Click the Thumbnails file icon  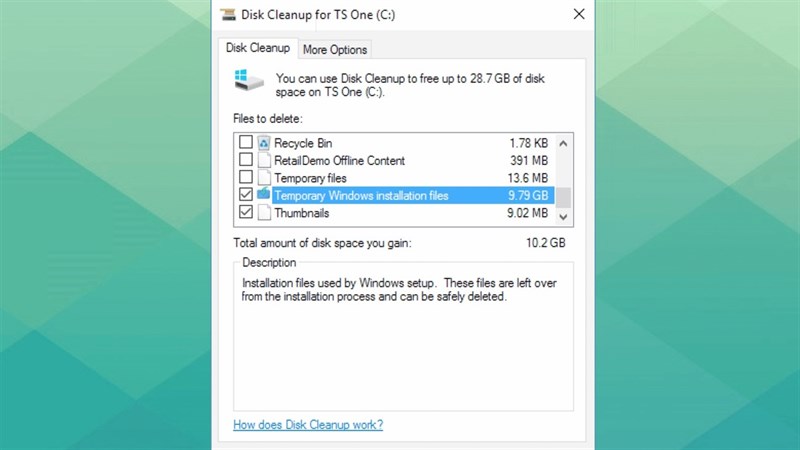pos(264,212)
